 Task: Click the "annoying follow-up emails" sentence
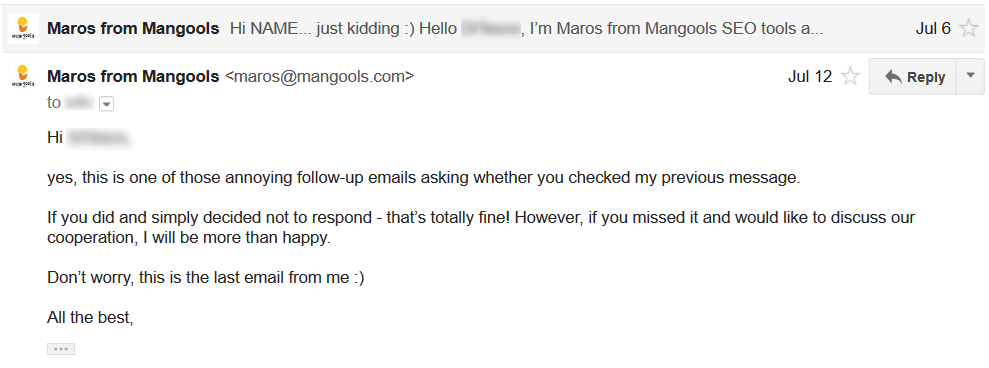423,178
